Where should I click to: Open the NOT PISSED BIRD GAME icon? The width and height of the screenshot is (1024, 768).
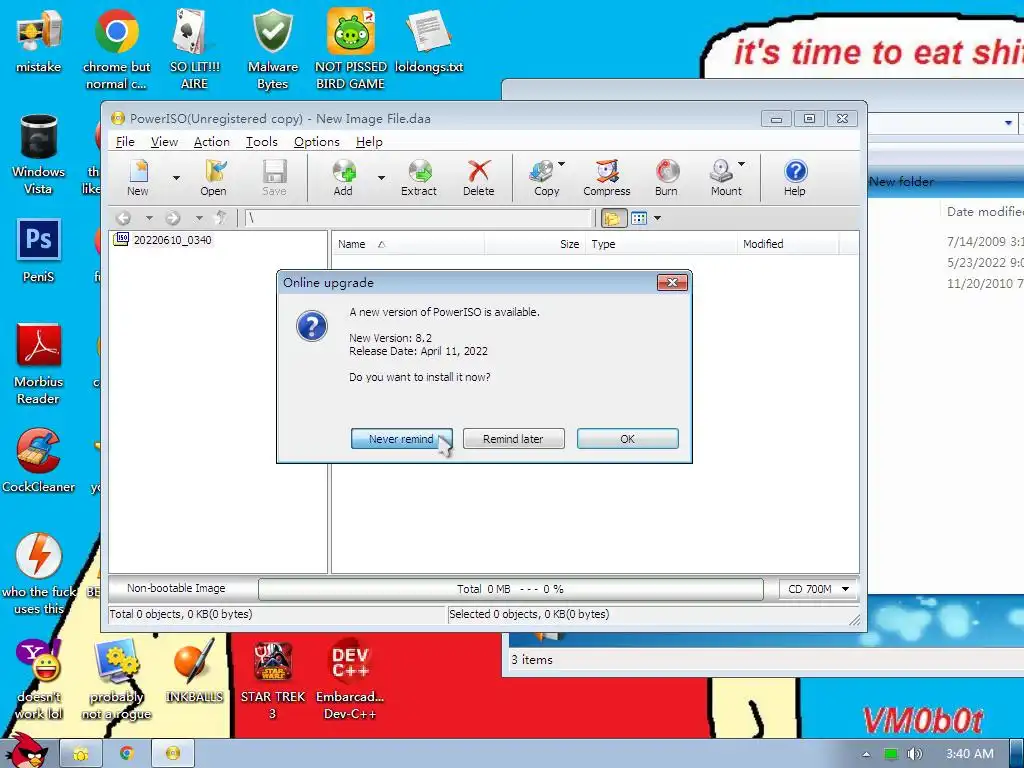351,49
